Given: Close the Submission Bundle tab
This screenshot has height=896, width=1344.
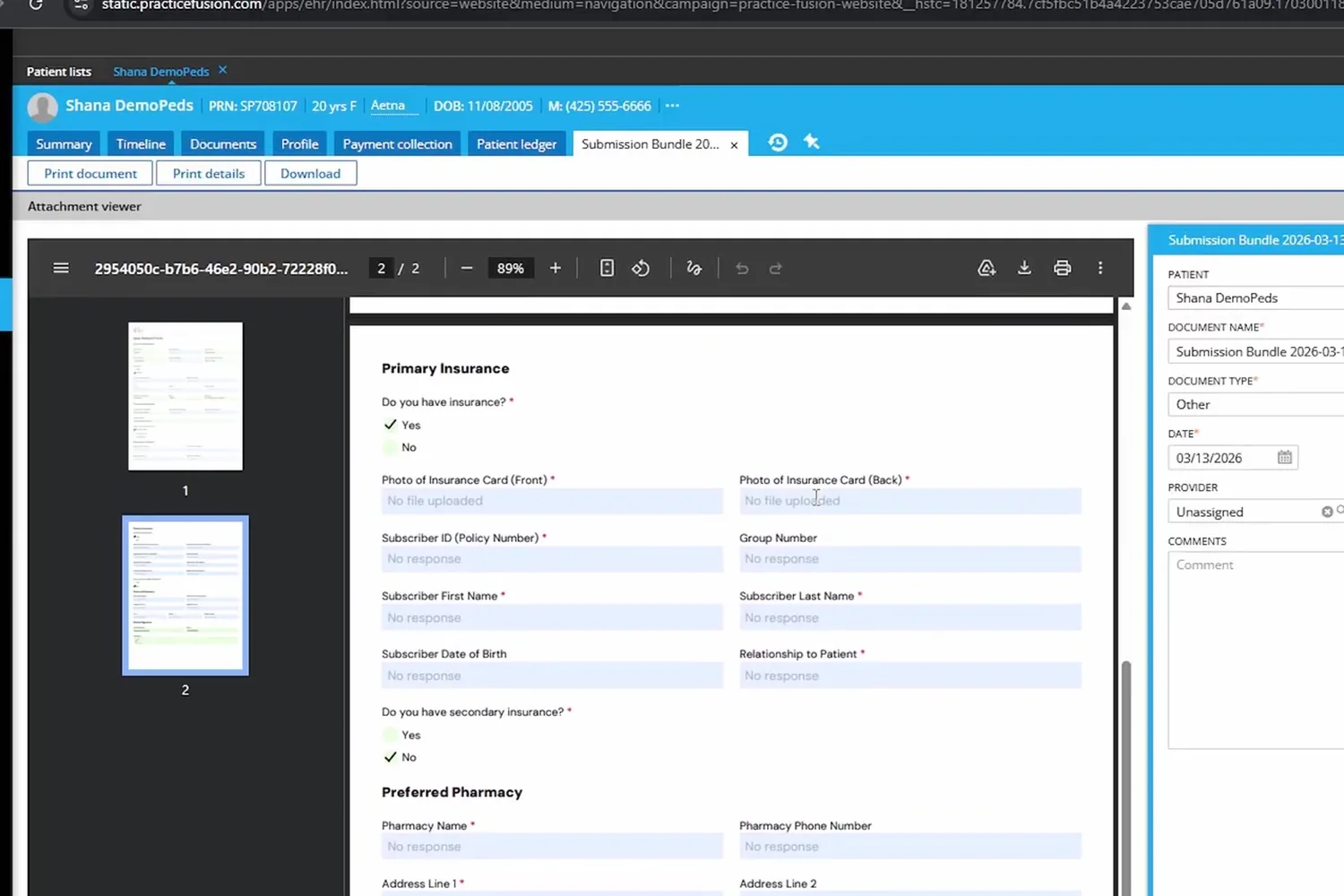Looking at the screenshot, I should [x=734, y=144].
